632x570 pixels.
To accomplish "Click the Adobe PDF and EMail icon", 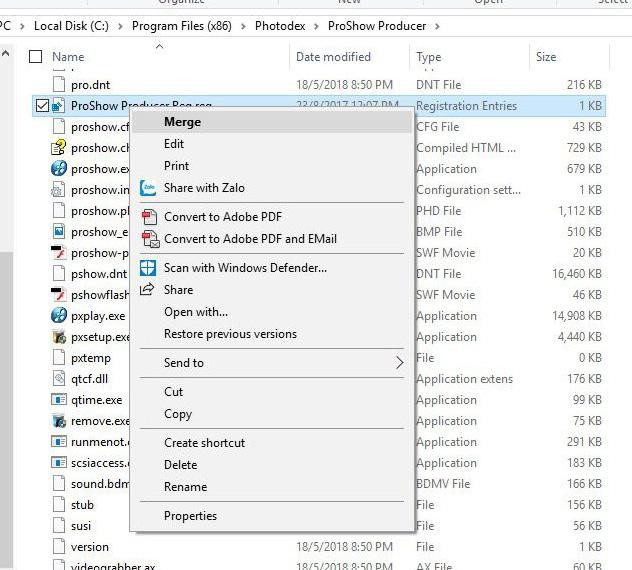I will pyautogui.click(x=149, y=239).
